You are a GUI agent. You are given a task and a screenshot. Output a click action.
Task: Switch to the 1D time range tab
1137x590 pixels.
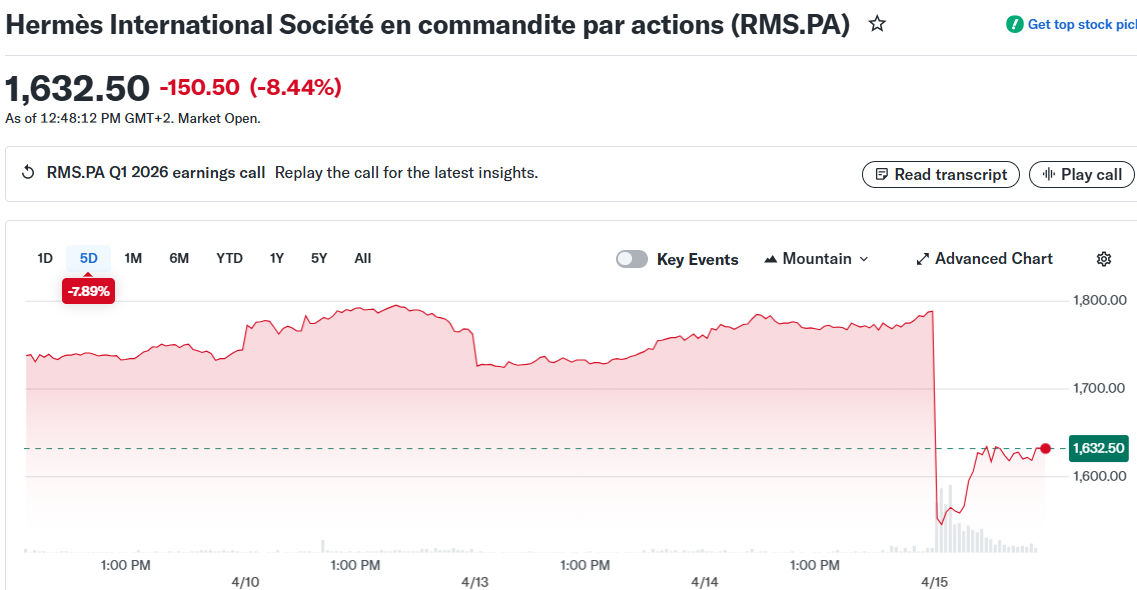click(x=44, y=258)
